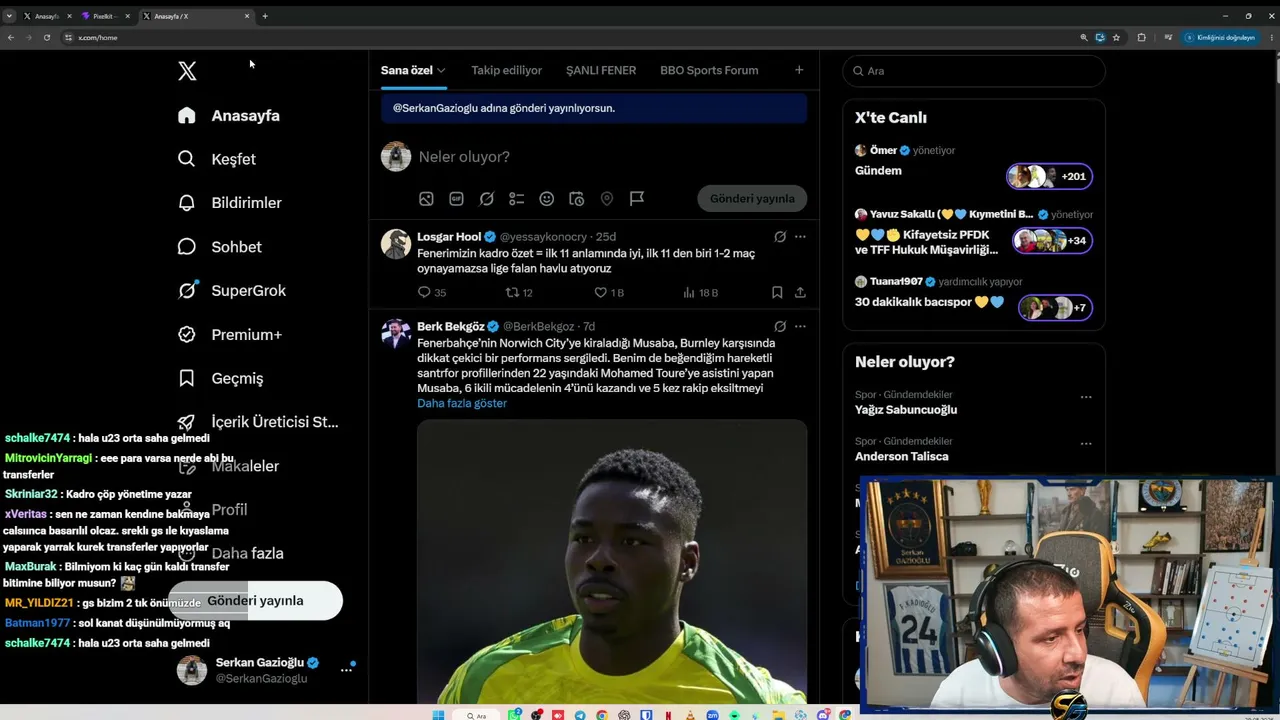Open Anderson Talisca trending topic
The image size is (1280, 720).
902,457
